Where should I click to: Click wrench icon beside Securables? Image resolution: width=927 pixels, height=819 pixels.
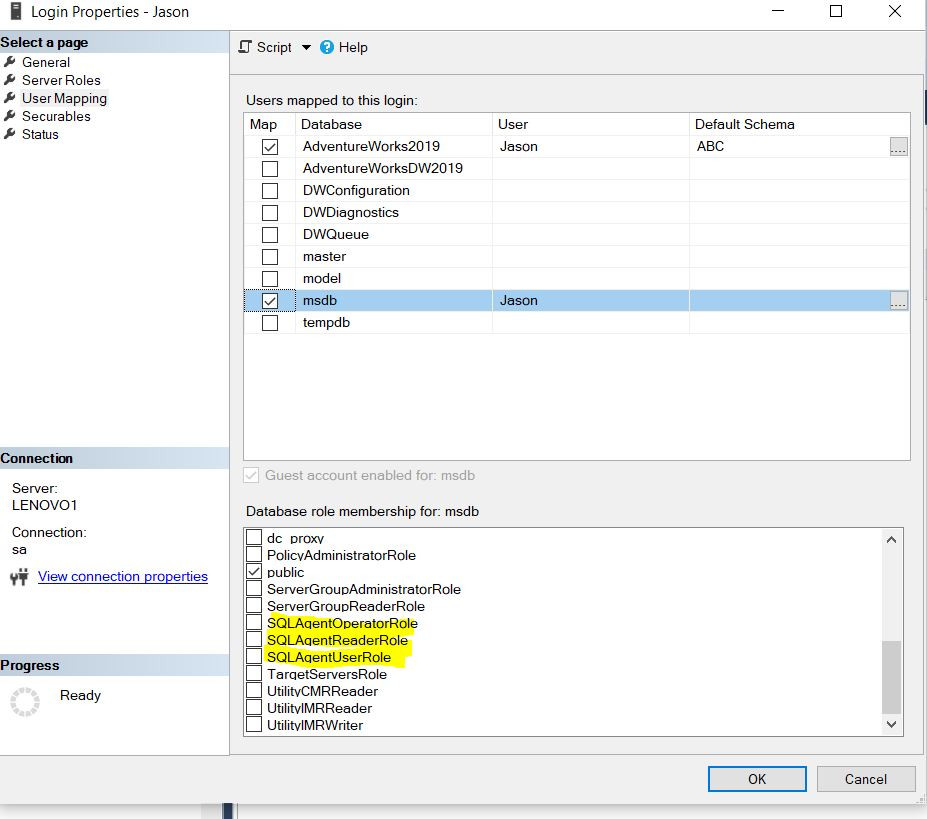10,115
